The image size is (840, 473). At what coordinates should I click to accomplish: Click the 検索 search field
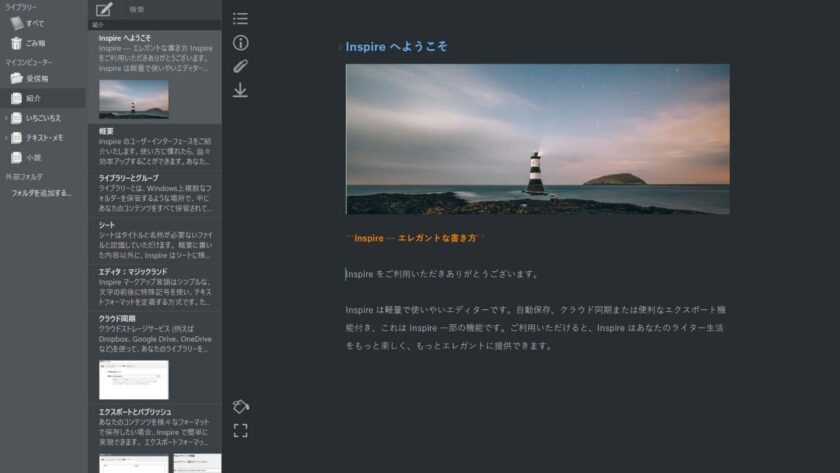pyautogui.click(x=171, y=9)
